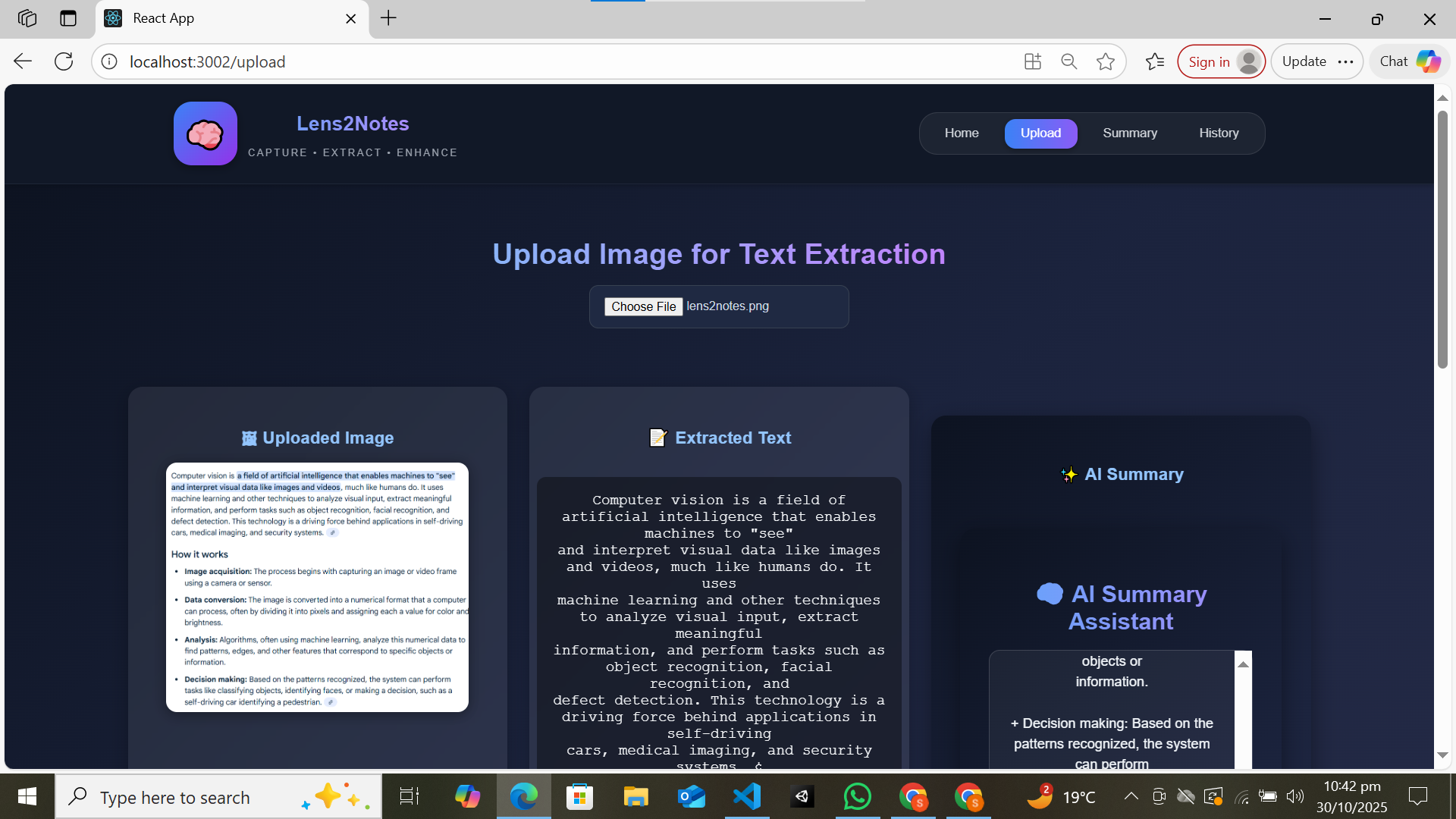This screenshot has height=819, width=1456.
Task: Click the Choose File button
Action: click(643, 306)
